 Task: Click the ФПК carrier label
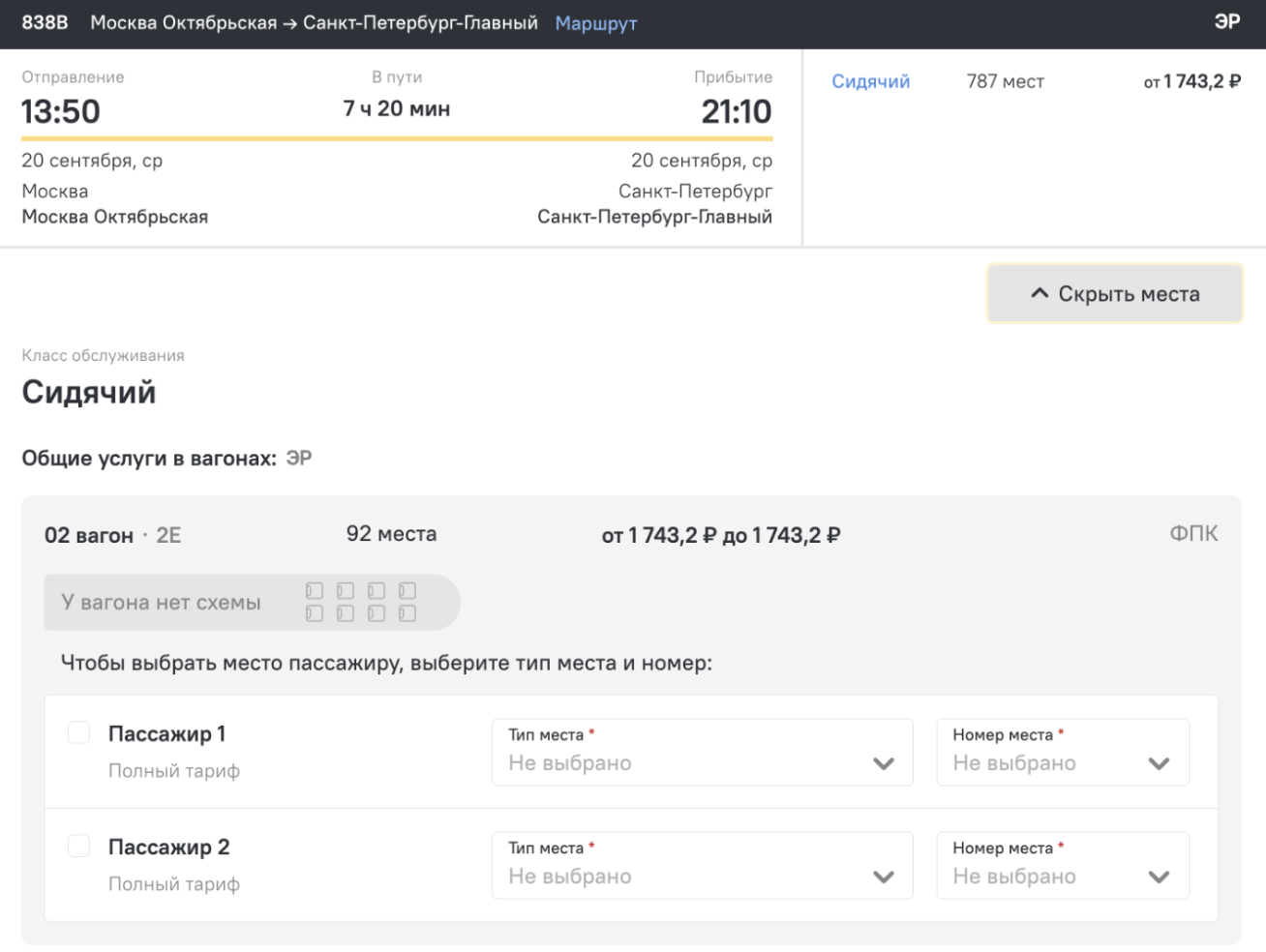click(x=1193, y=534)
